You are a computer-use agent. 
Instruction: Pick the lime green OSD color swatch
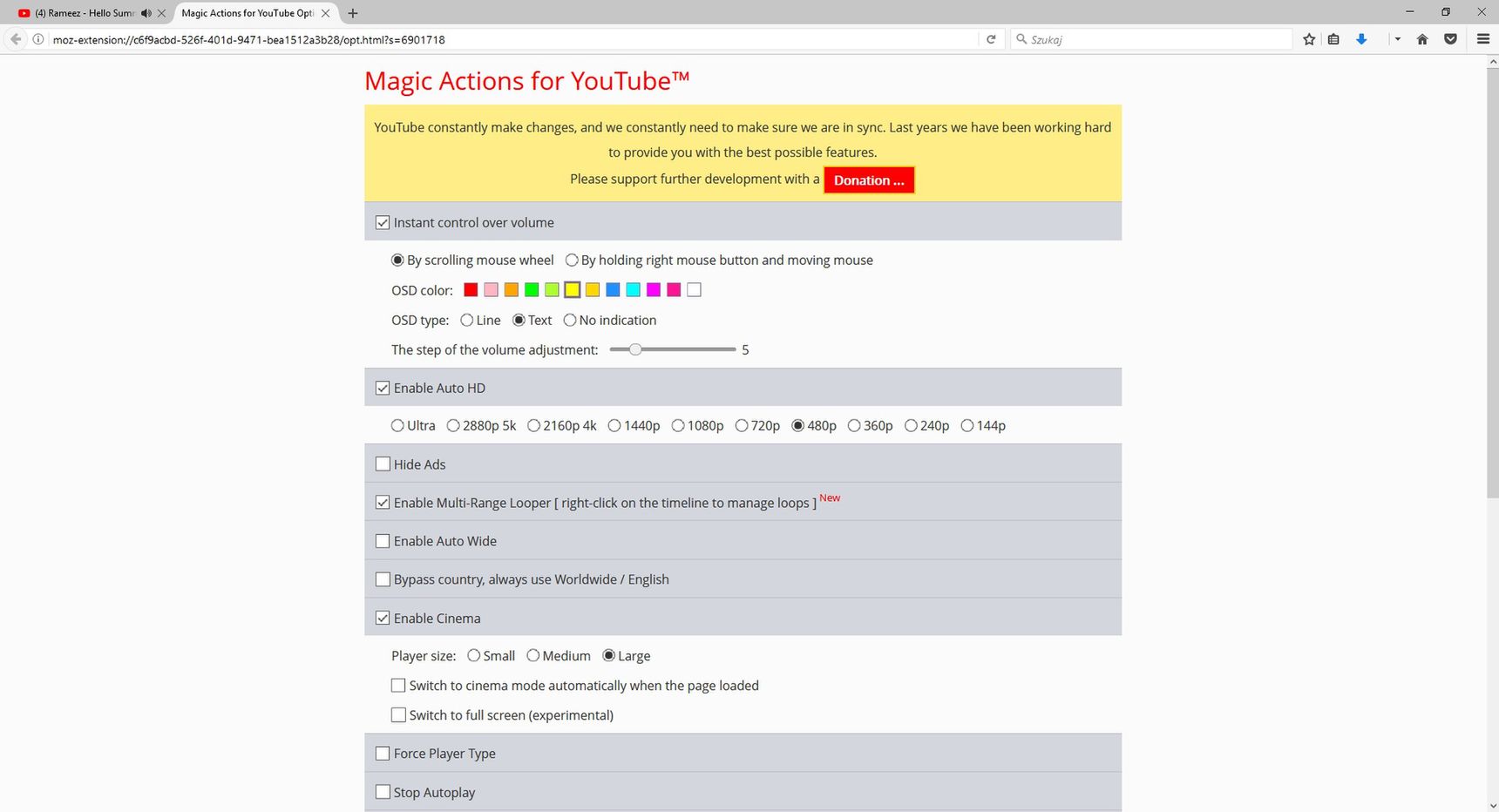(x=552, y=290)
